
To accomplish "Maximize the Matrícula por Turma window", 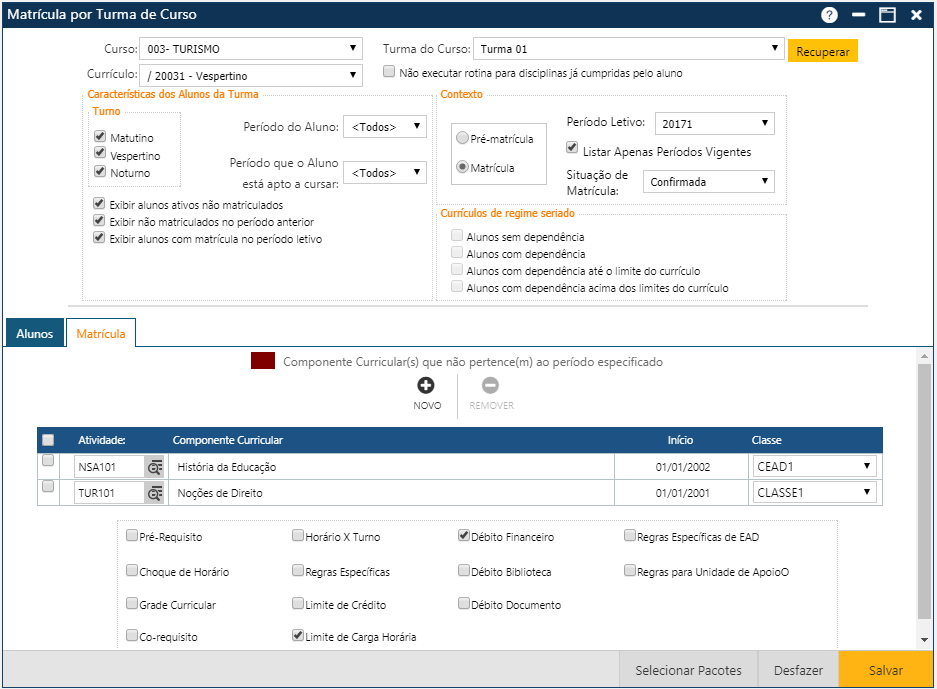I will pos(886,15).
